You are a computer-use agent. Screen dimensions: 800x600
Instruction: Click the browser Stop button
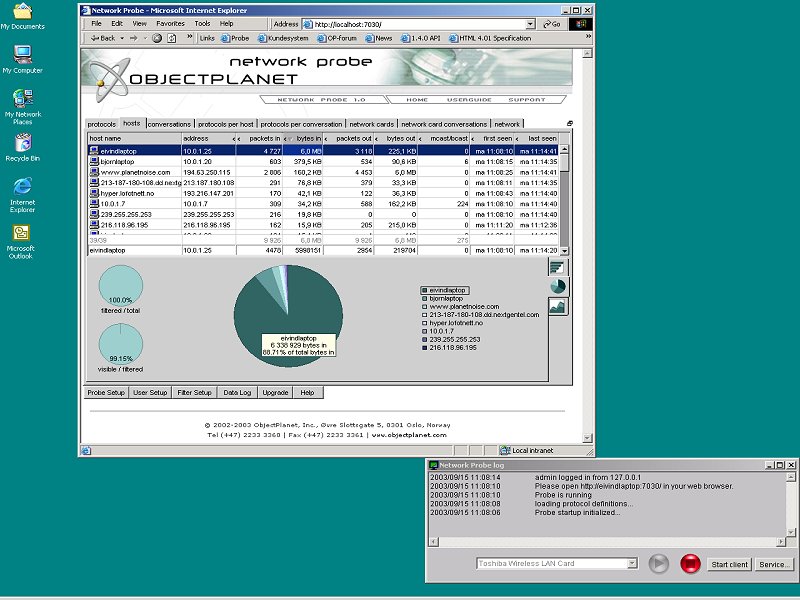[x=157, y=38]
